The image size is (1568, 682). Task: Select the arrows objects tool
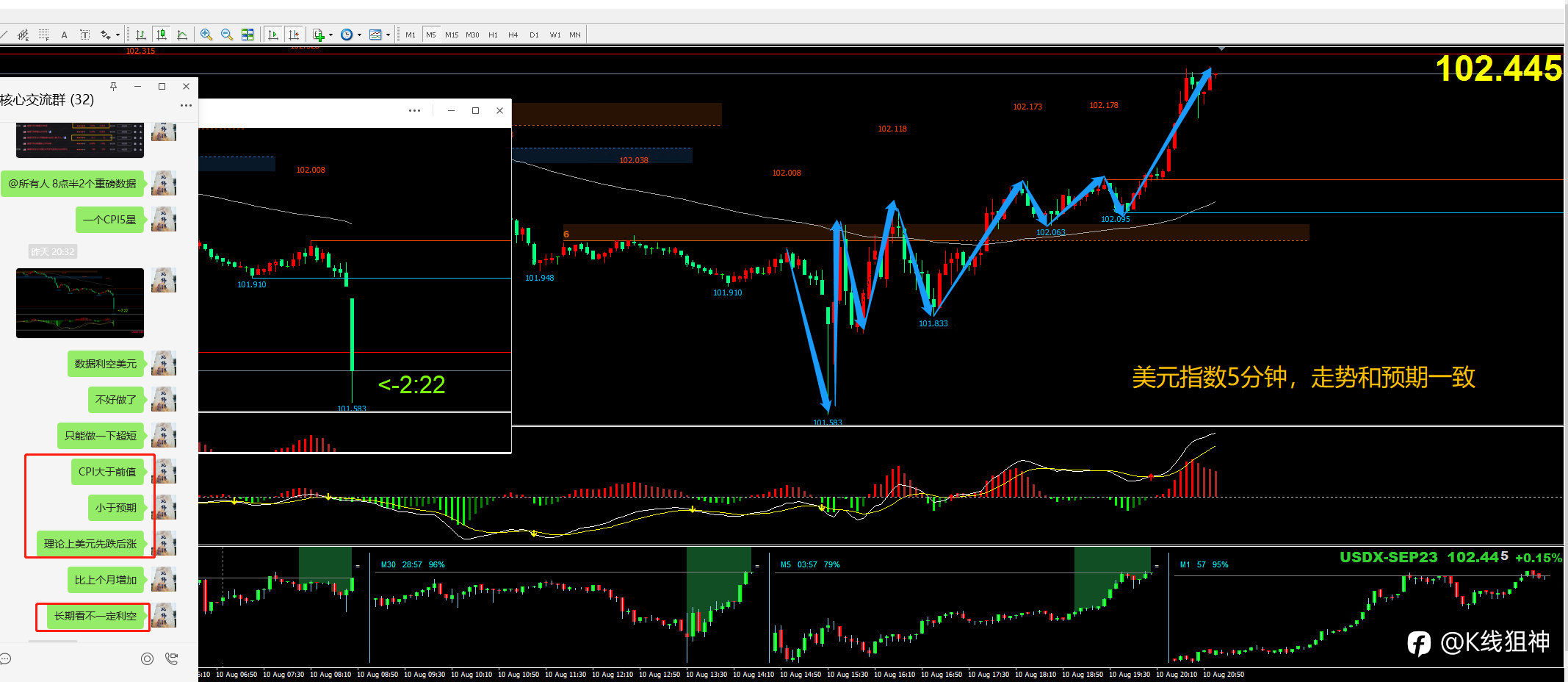pyautogui.click(x=106, y=35)
